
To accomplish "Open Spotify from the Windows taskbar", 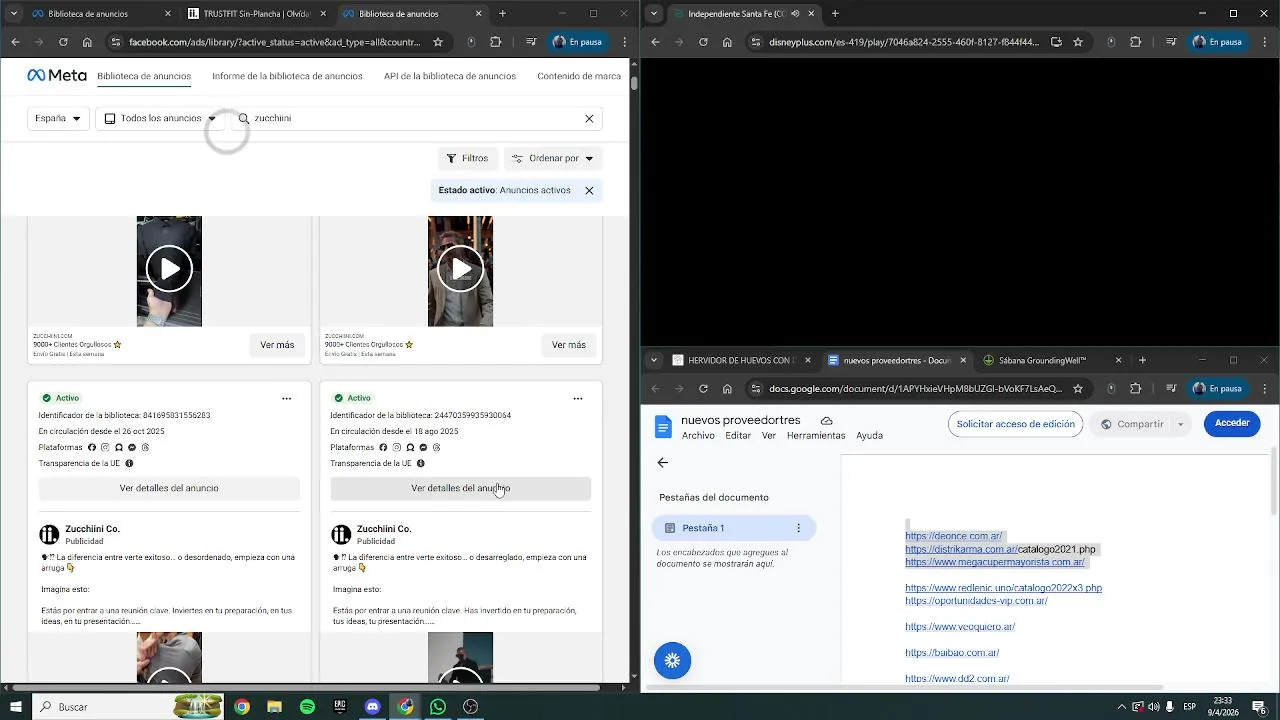I will tap(307, 707).
